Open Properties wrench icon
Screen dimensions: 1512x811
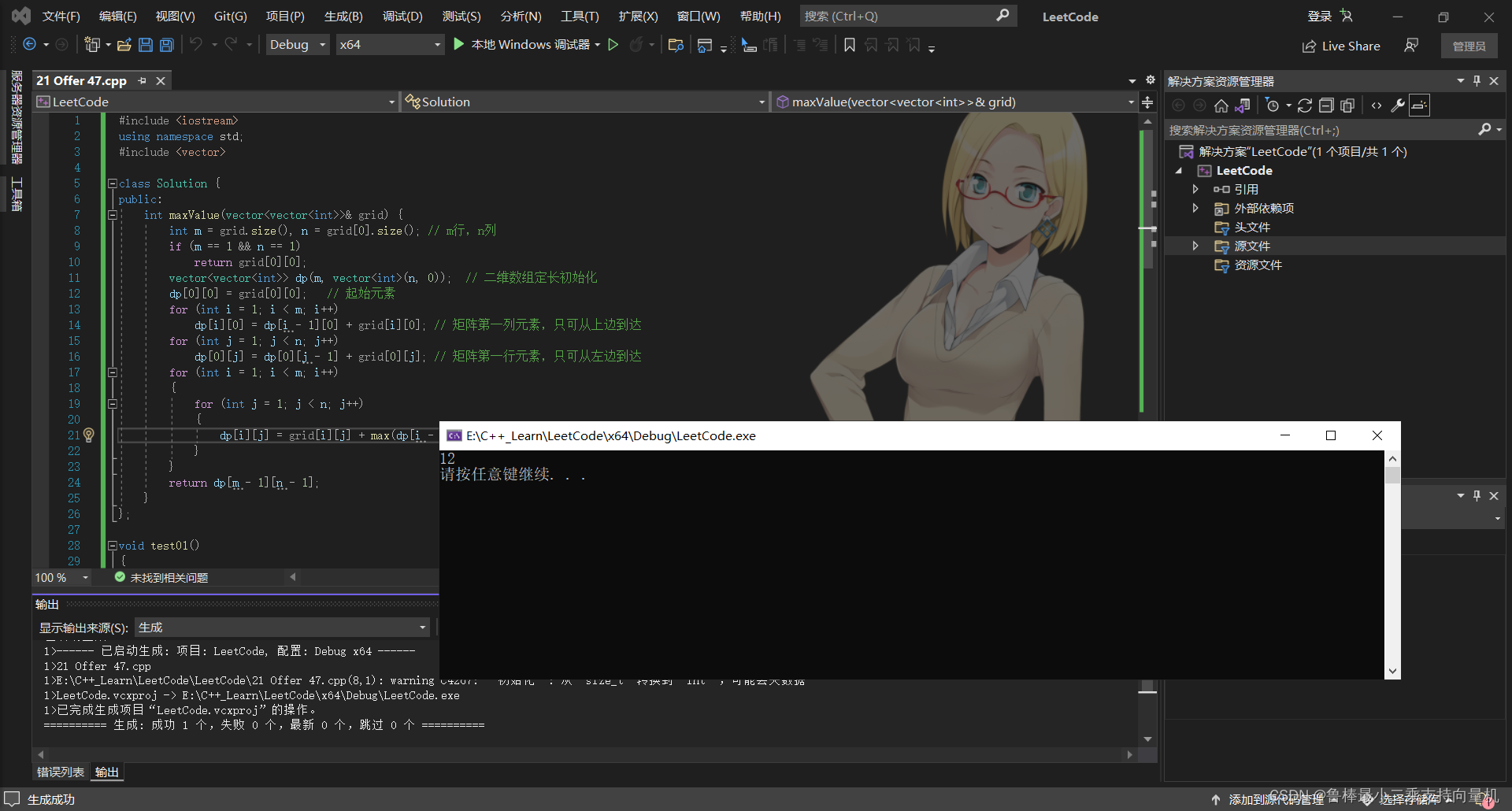click(1398, 106)
